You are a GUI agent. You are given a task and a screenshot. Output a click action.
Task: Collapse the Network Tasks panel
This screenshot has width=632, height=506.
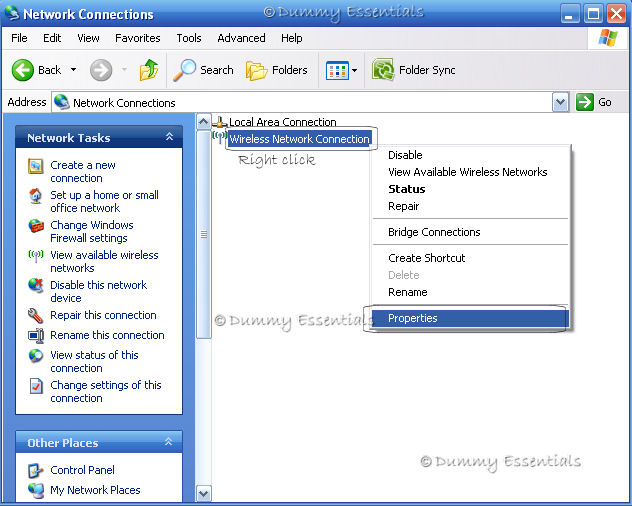click(169, 137)
